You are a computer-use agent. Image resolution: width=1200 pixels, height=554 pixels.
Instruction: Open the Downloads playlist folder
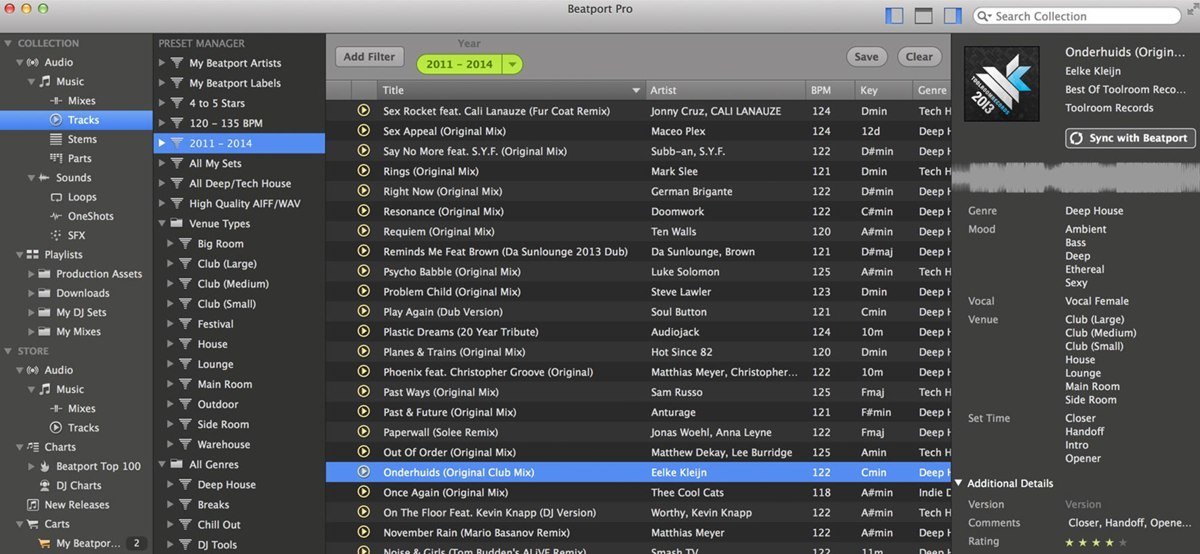click(82, 293)
